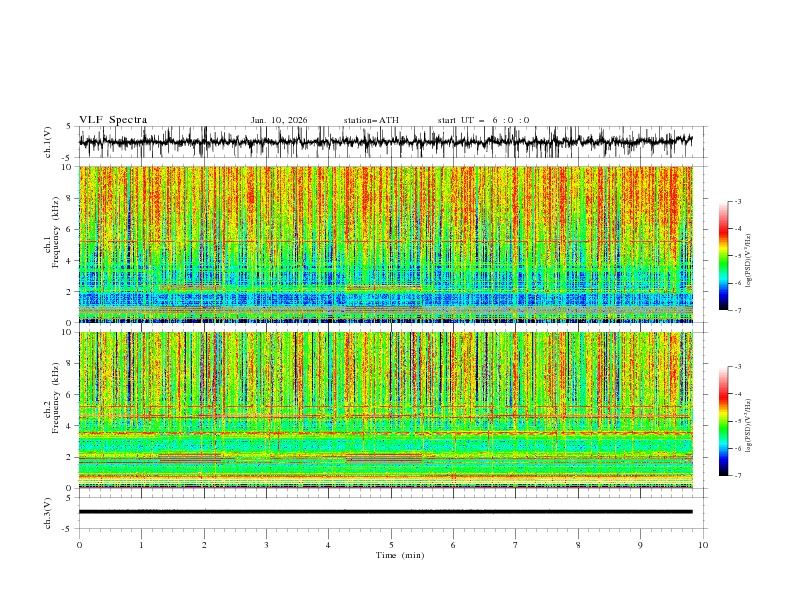Click the ch.2 'Frequency (kHz)' axis label
The height and width of the screenshot is (612, 792).
[56, 397]
